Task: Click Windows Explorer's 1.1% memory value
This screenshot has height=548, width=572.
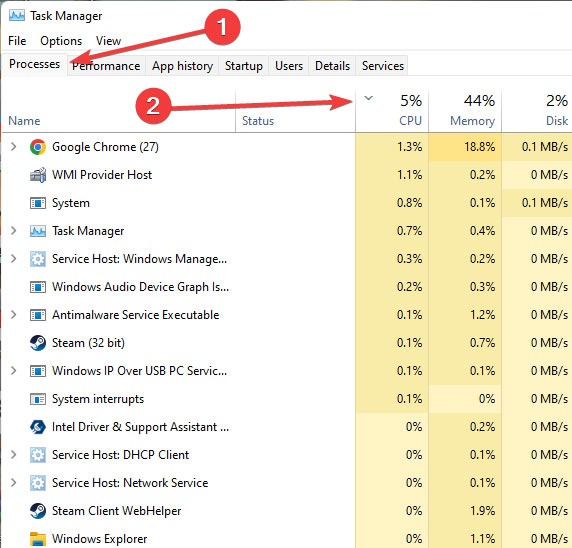Action: [482, 539]
